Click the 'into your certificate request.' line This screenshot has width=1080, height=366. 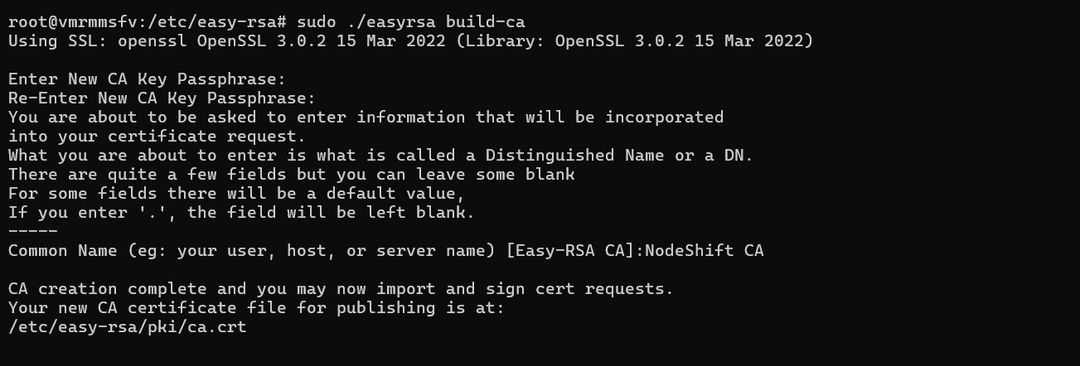(x=156, y=136)
